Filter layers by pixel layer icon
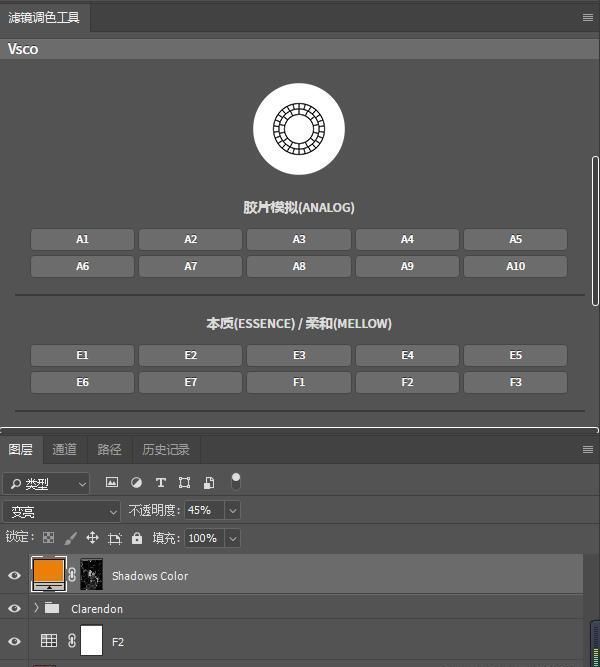The width and height of the screenshot is (600, 667). pyautogui.click(x=112, y=482)
